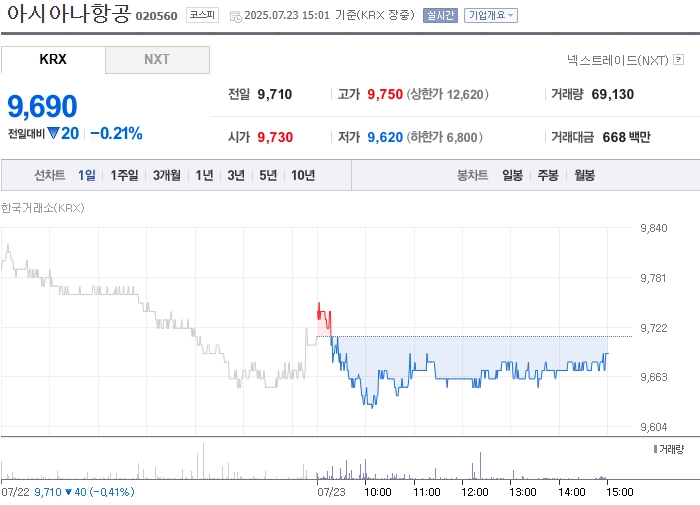This screenshot has height=505, width=700.
Task: Select the 10년 line chart period
Action: click(303, 175)
